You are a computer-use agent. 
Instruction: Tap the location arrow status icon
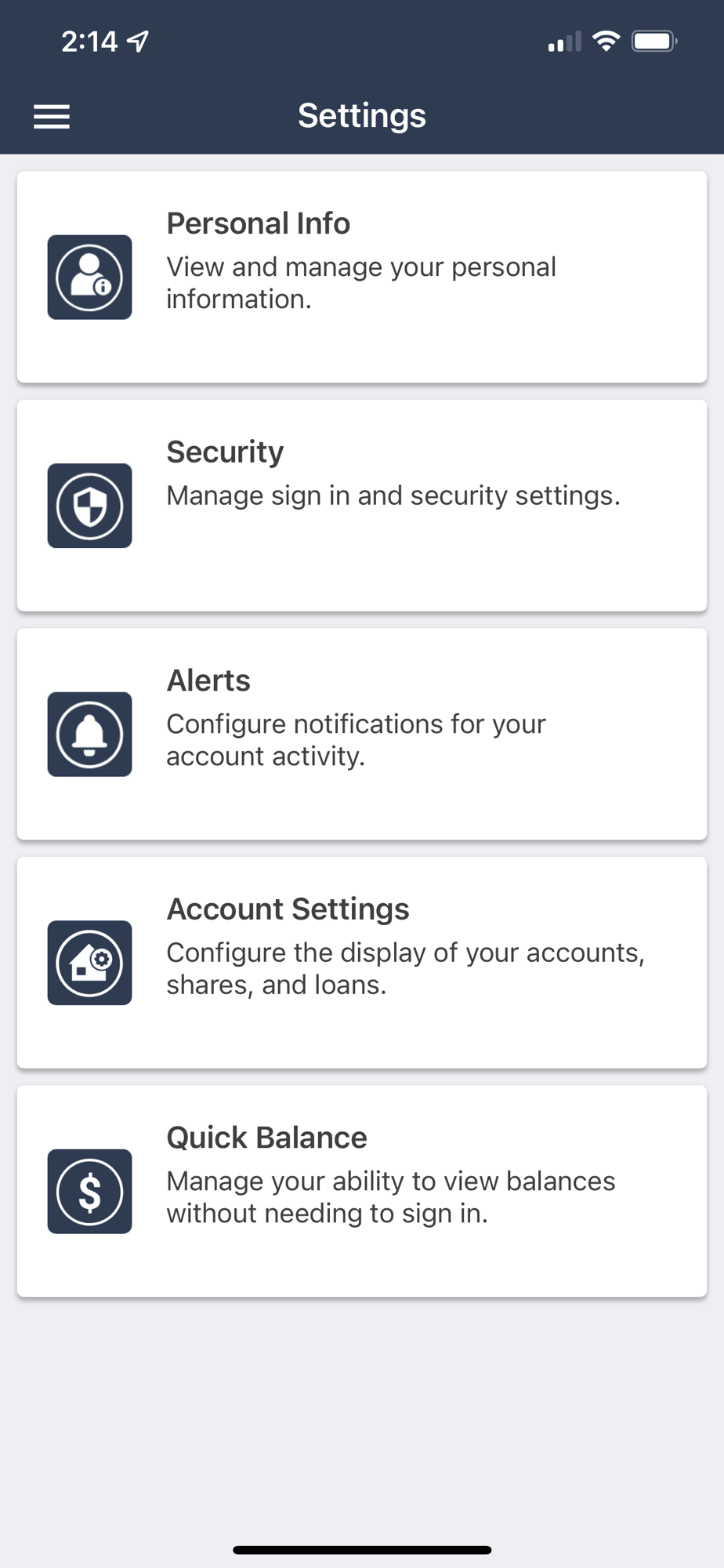[x=138, y=42]
